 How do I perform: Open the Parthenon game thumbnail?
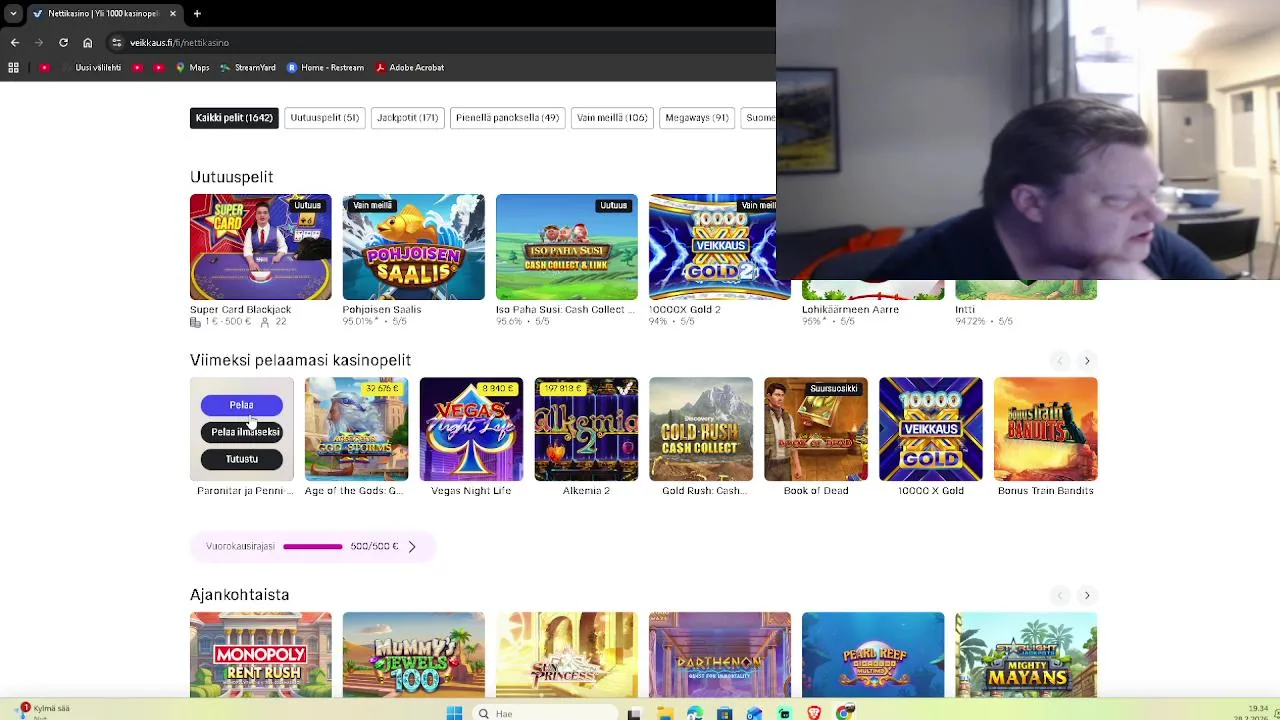coord(719,655)
